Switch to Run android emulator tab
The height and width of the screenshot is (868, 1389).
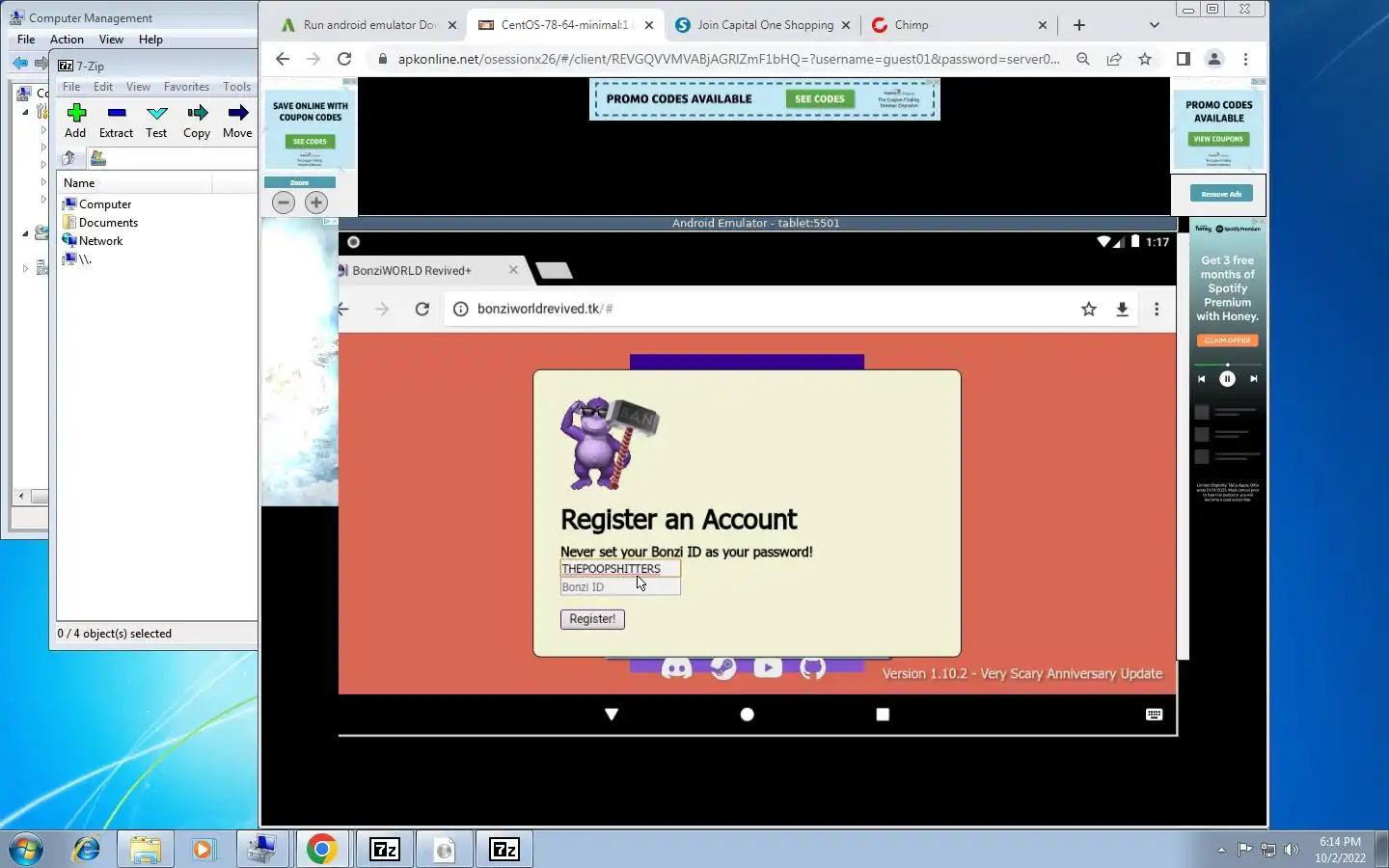[369, 25]
